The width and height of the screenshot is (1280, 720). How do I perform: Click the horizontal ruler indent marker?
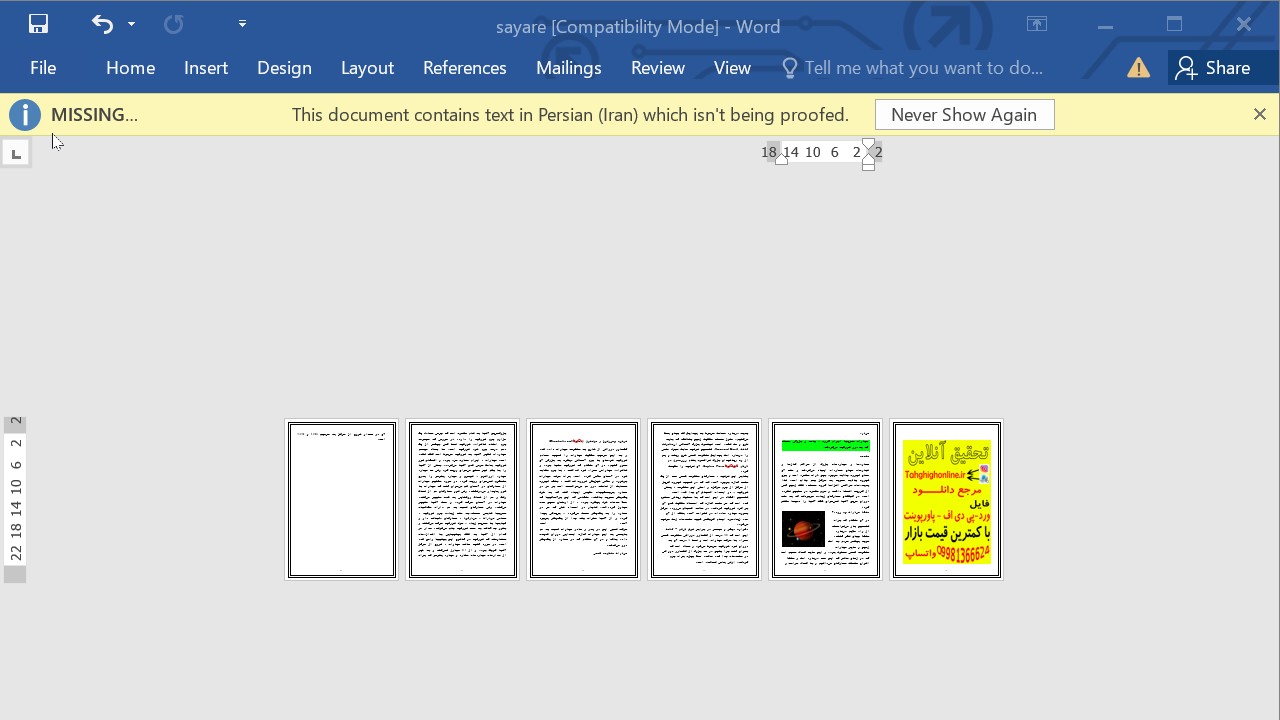tap(868, 153)
